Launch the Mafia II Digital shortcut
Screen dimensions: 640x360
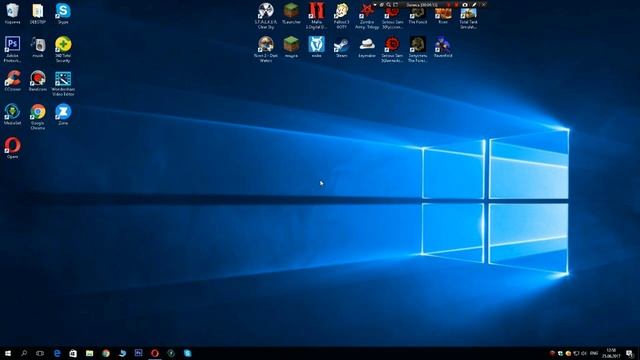click(316, 16)
